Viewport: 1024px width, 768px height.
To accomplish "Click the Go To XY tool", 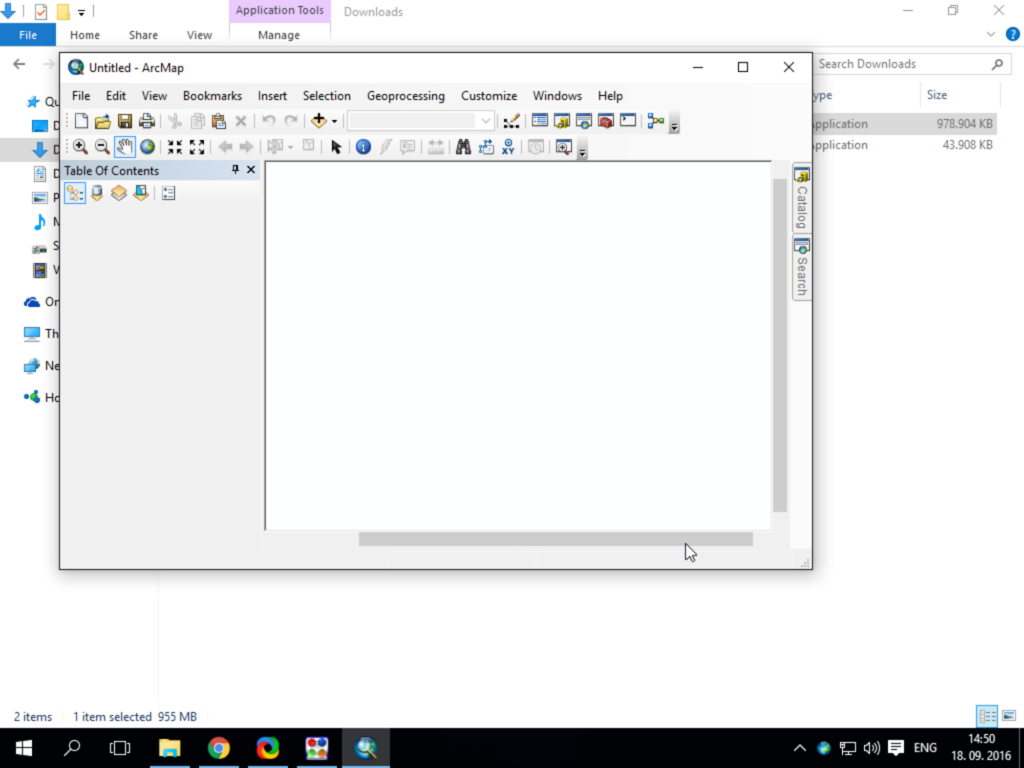I will tap(508, 147).
